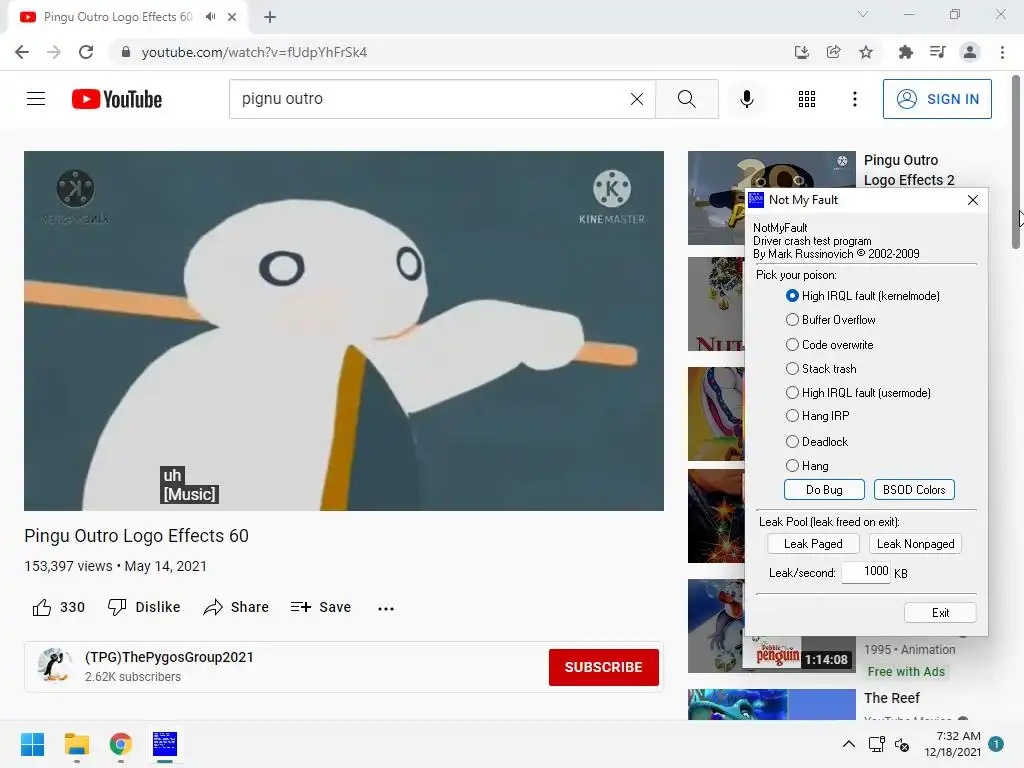Open the tab search chevron in Chrome
Screen dimensions: 1024x768
click(863, 14)
